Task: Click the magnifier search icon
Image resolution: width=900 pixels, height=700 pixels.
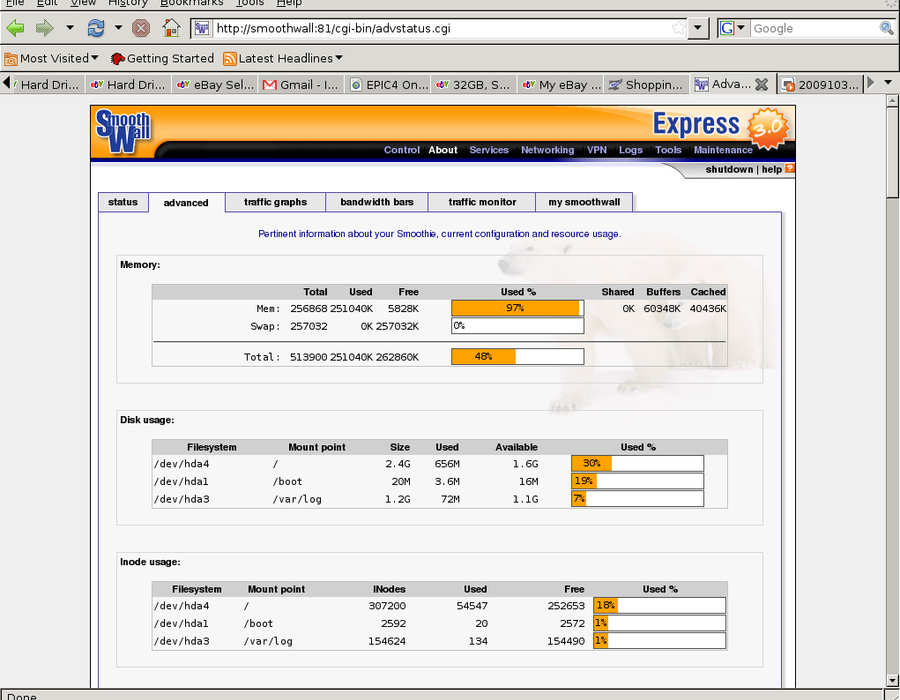Action: (887, 28)
